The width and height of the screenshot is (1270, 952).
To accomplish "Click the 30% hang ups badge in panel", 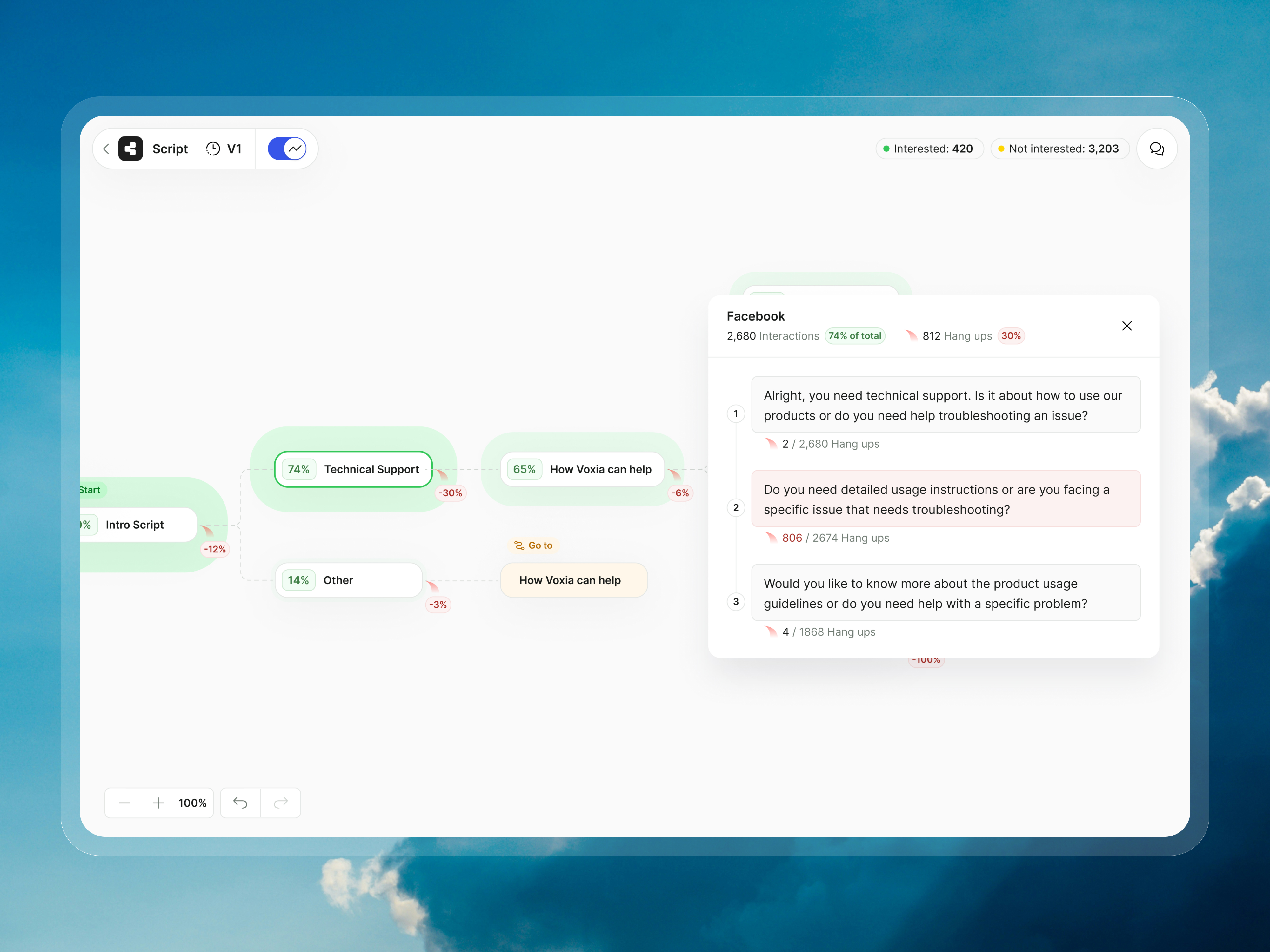I will [x=1011, y=336].
